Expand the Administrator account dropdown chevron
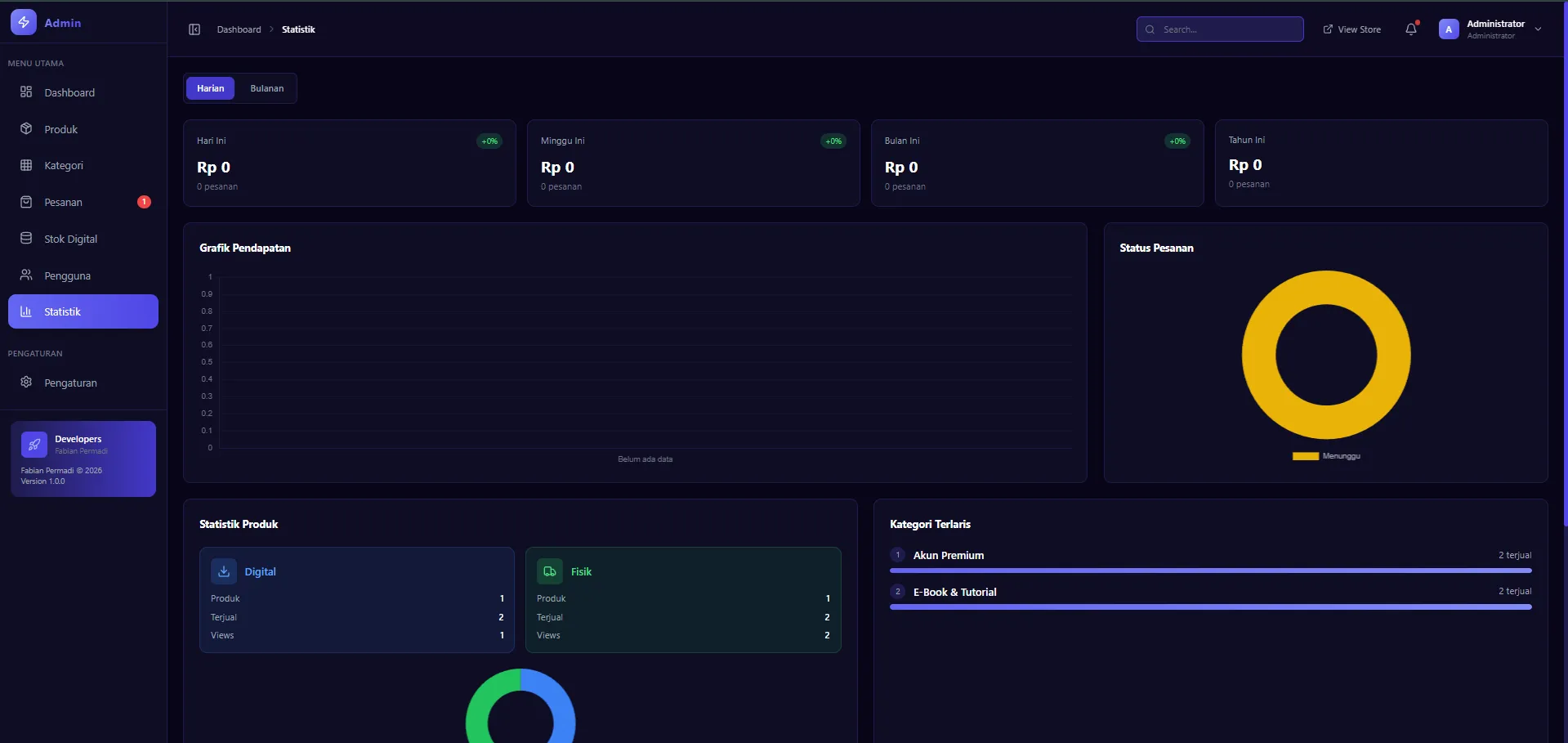The image size is (1568, 743). coord(1538,29)
